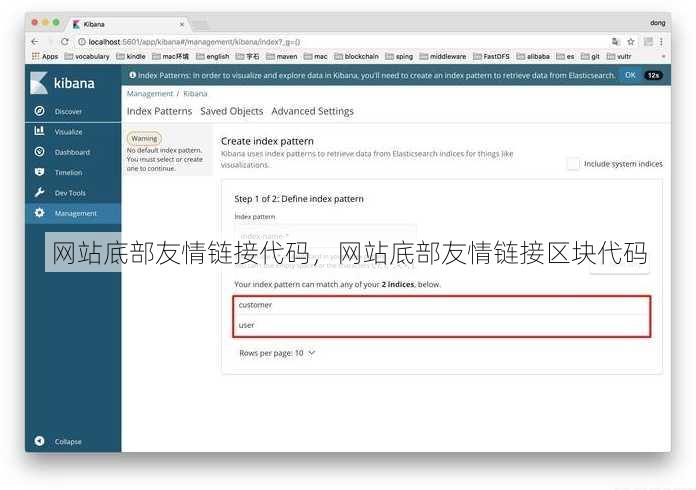Open the git bookmark folder
This screenshot has width=696, height=490.
[x=590, y=56]
